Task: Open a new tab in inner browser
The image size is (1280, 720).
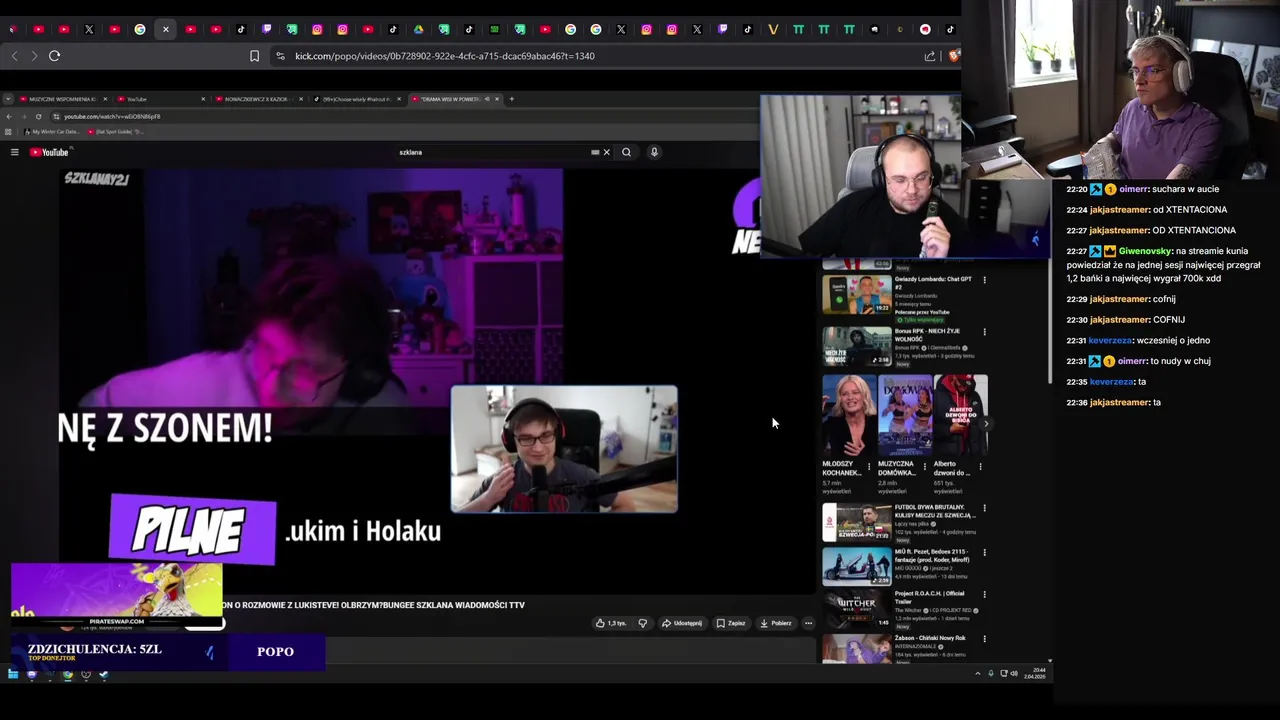Action: click(512, 99)
